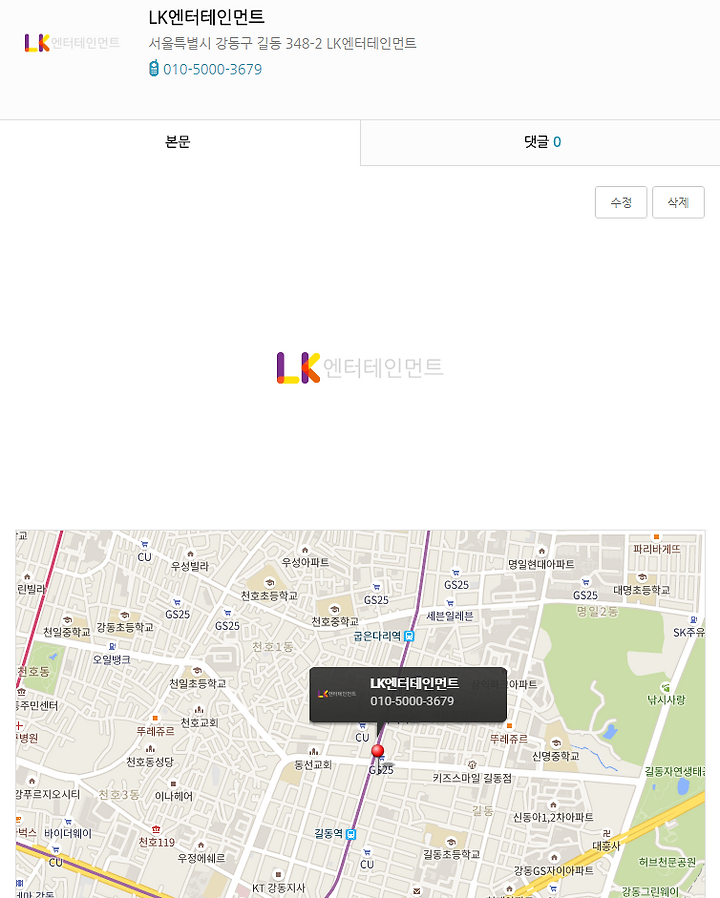Click the 강동초등학교 school icon

[124, 615]
